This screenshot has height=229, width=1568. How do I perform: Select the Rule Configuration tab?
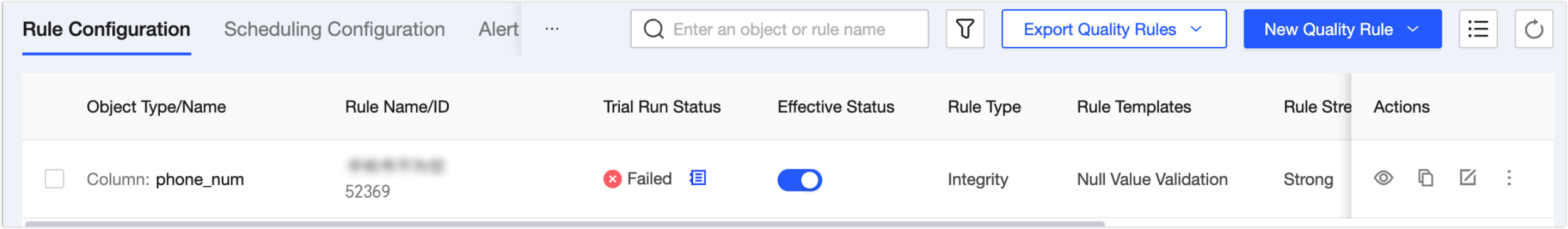[x=107, y=29]
